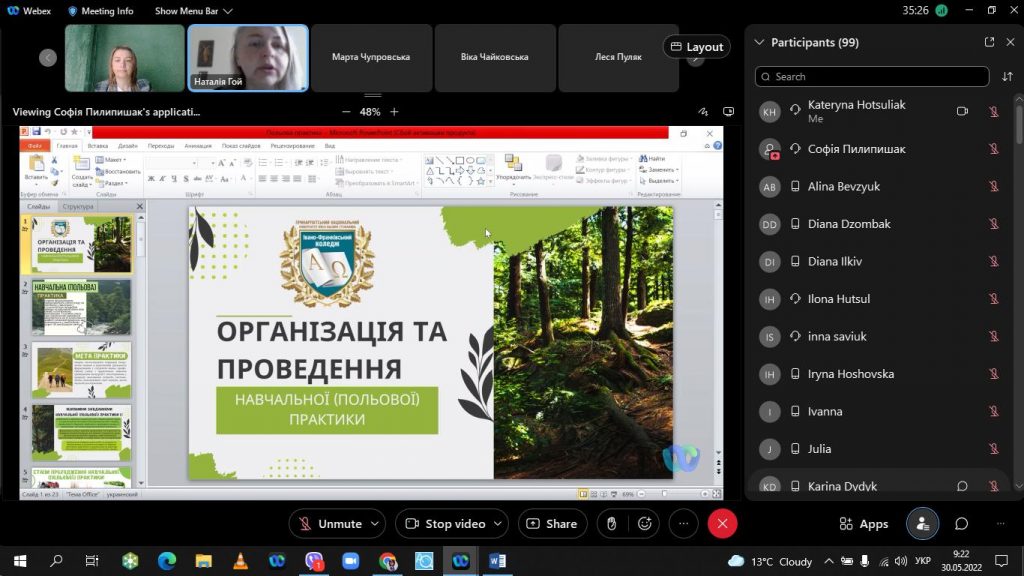Click the sort participants icon
The width and height of the screenshot is (1024, 576).
(1007, 77)
